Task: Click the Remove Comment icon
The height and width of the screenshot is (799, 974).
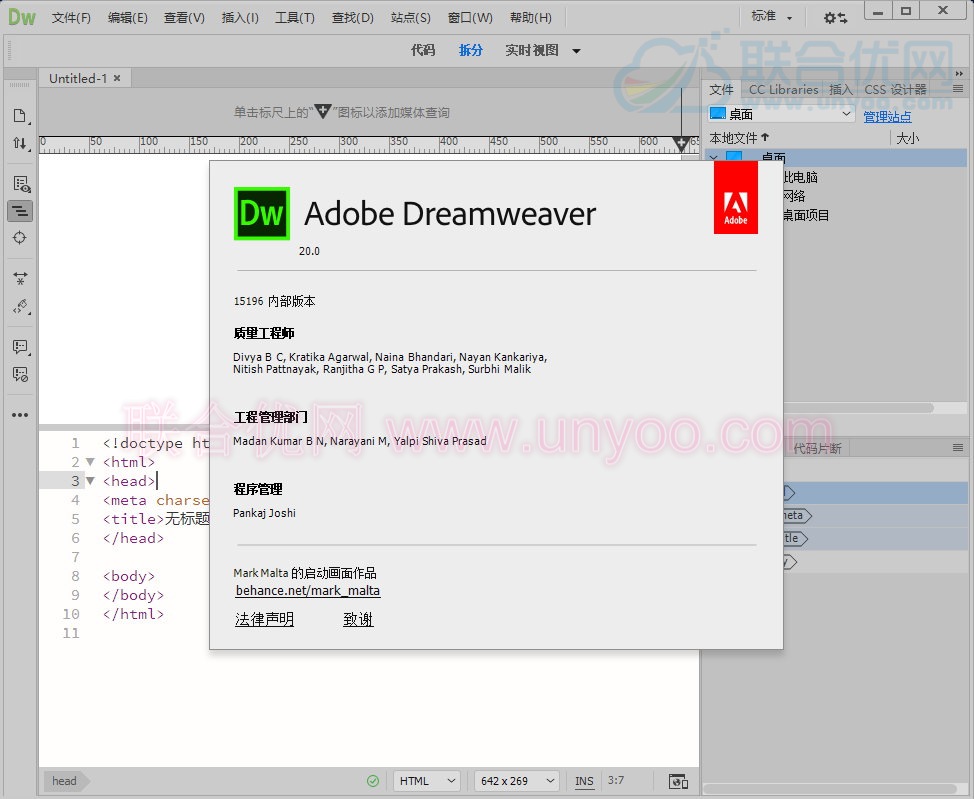Action: coord(19,374)
